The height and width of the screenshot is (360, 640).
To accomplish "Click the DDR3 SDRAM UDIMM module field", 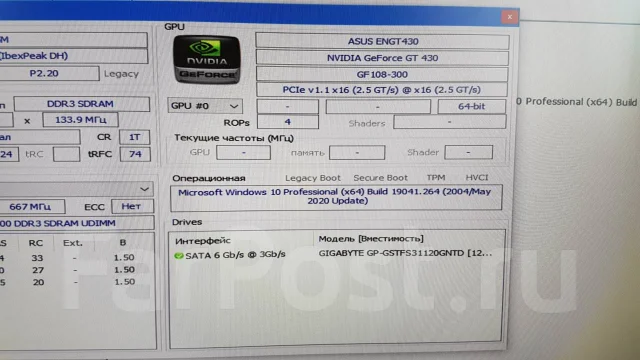I will point(76,223).
